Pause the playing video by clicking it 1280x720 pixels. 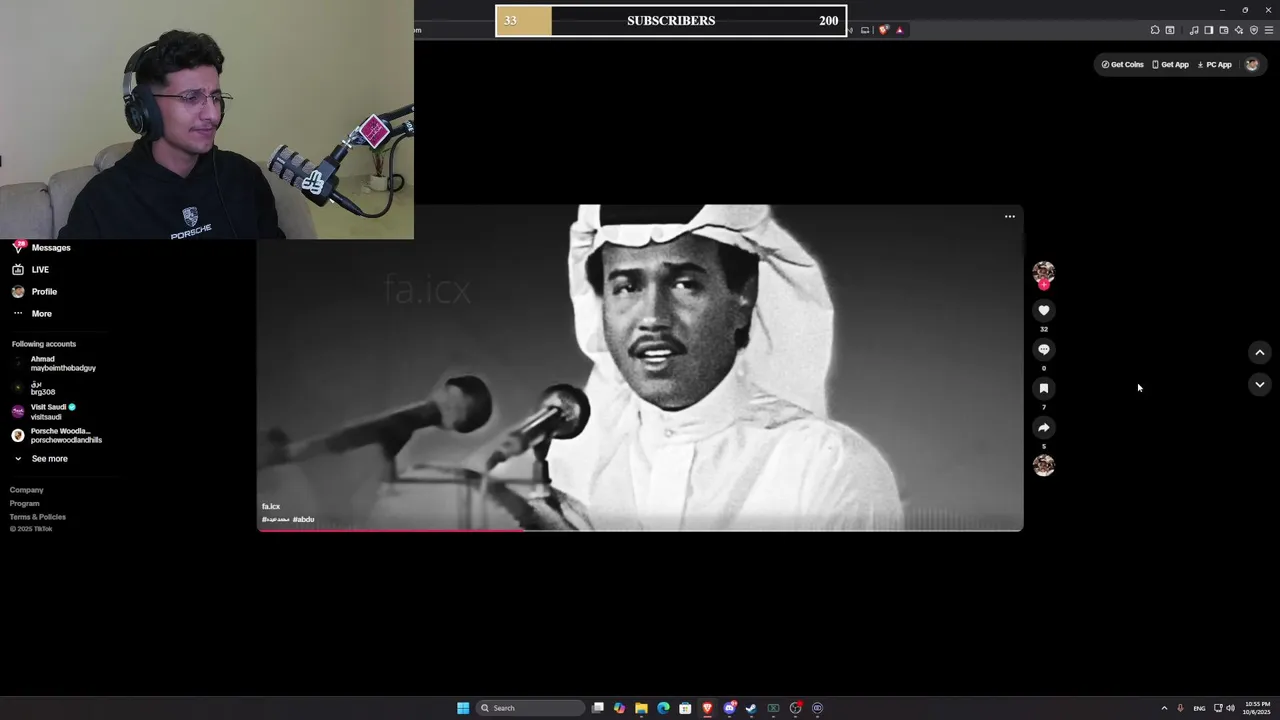click(x=640, y=368)
